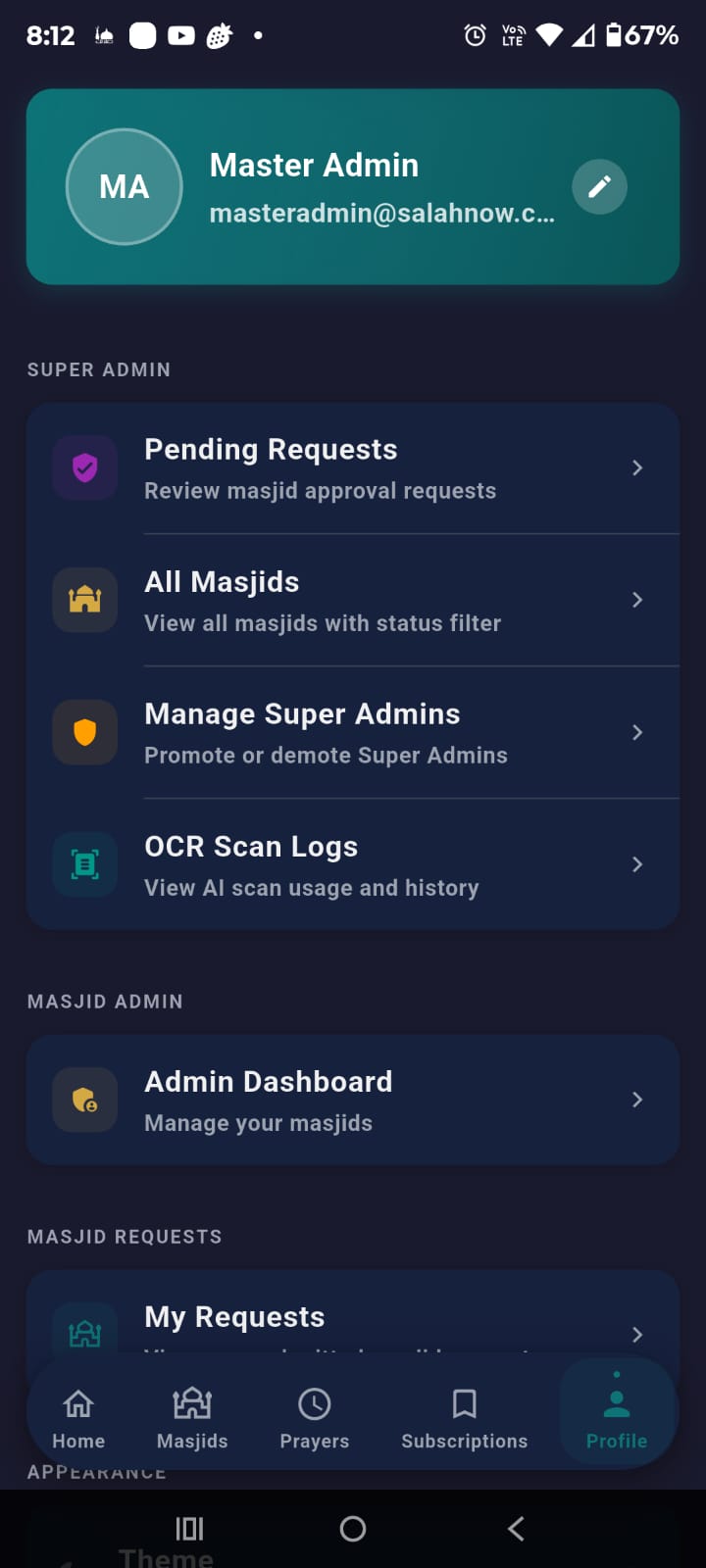Tap the Admin Dashboard shield icon

pyautogui.click(x=85, y=1100)
